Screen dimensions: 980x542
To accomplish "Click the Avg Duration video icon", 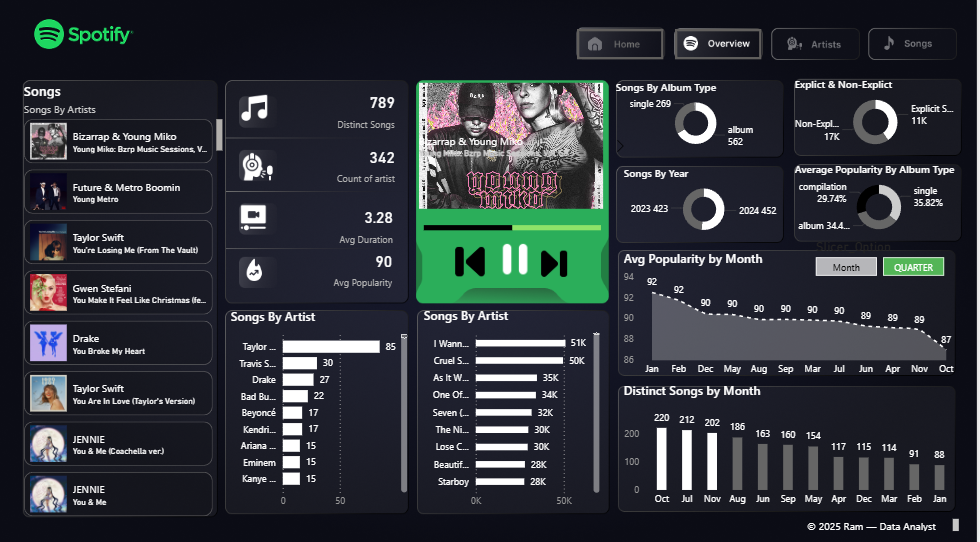I will coord(255,218).
